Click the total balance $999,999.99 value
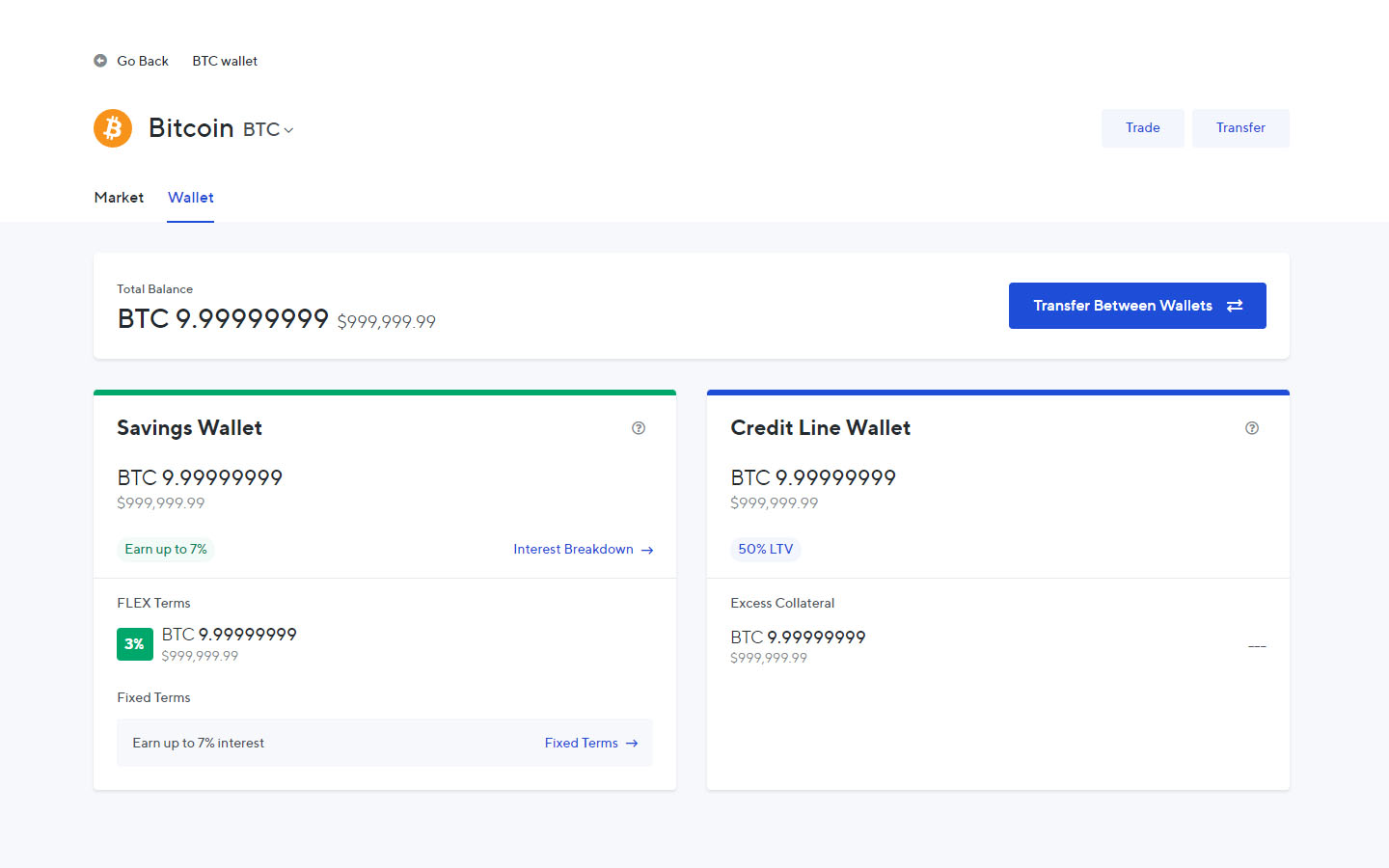The image size is (1389, 868). click(387, 322)
